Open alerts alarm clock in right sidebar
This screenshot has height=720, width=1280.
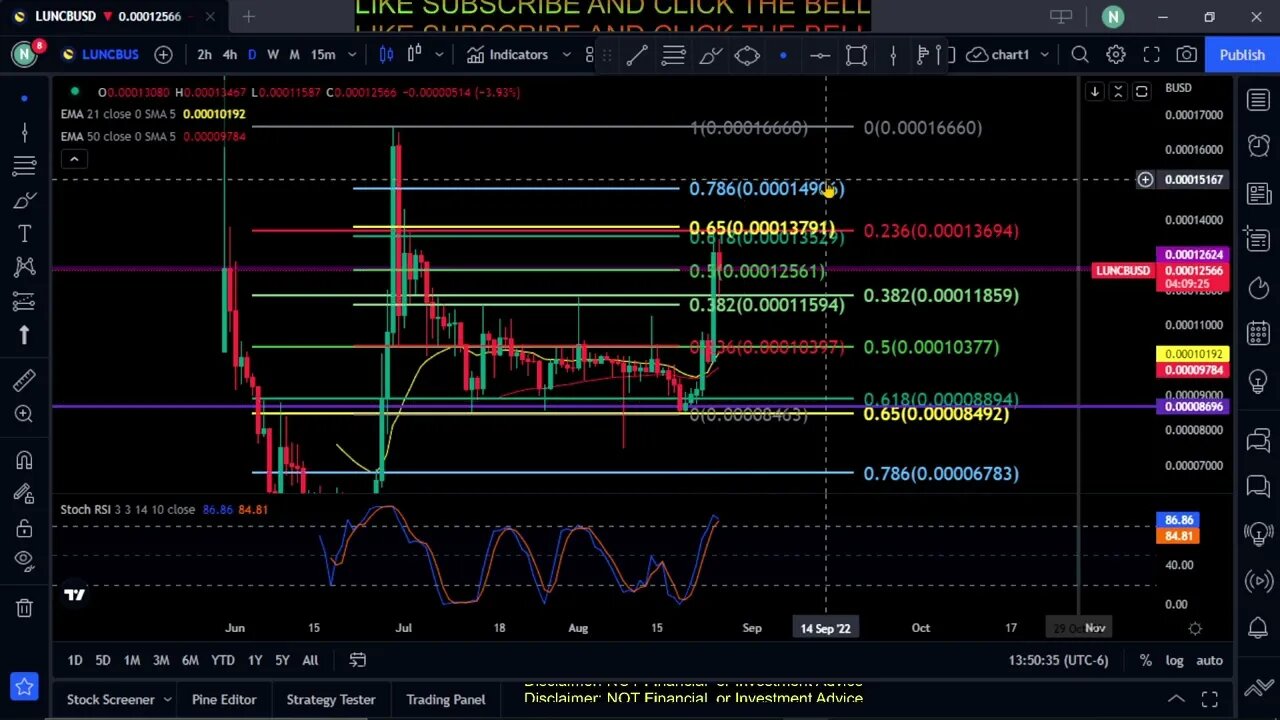[1258, 146]
